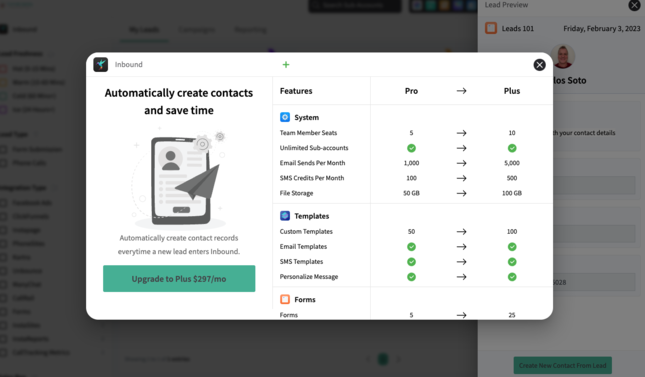Click Automatically create contacts and save time heading
This screenshot has height=377, width=645.
[179, 102]
